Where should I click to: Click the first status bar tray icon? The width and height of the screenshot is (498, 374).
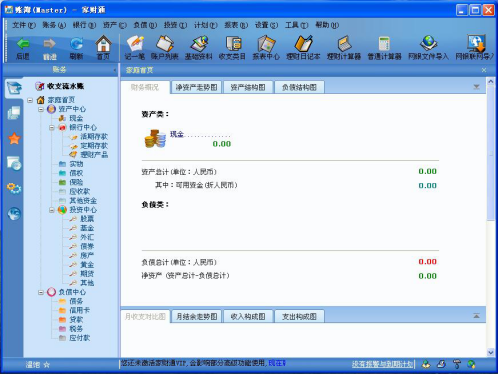[x=426, y=364]
